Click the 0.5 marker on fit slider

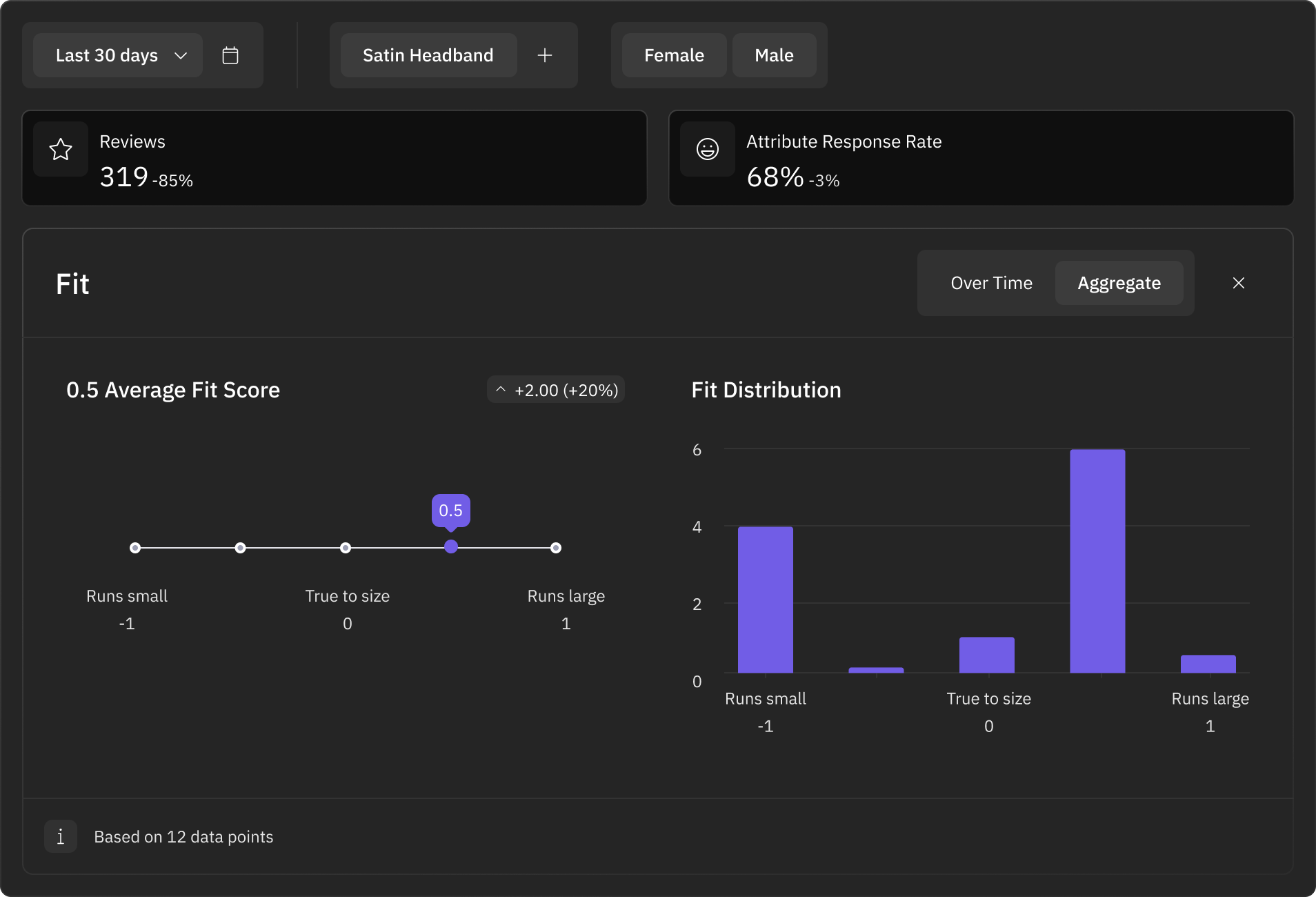[x=451, y=547]
